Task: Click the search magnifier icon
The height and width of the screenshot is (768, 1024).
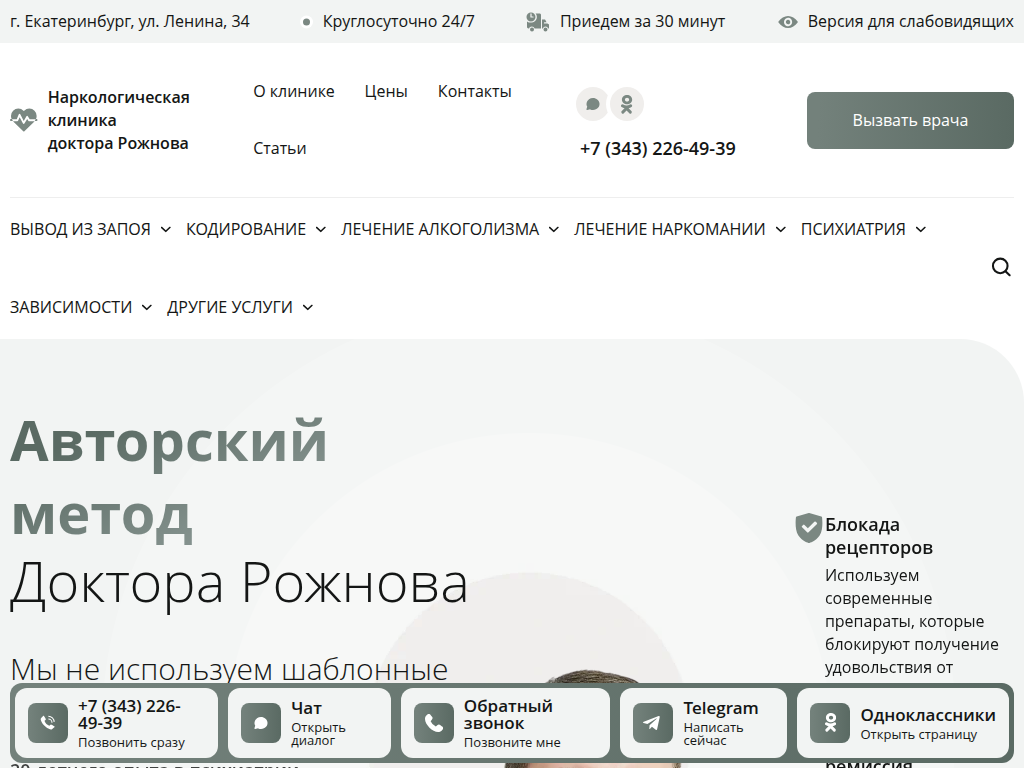Action: coord(1001,267)
